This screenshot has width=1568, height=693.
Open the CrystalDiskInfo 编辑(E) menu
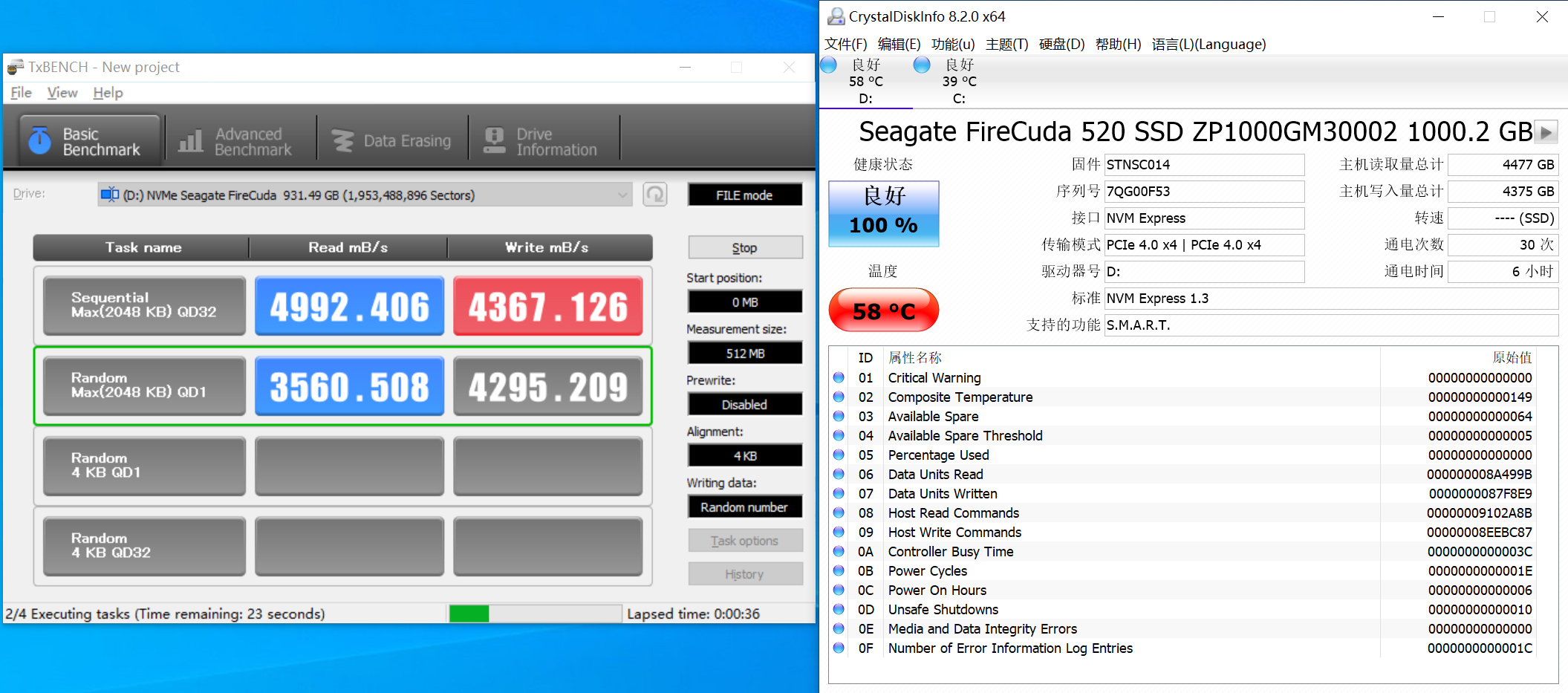(x=899, y=45)
